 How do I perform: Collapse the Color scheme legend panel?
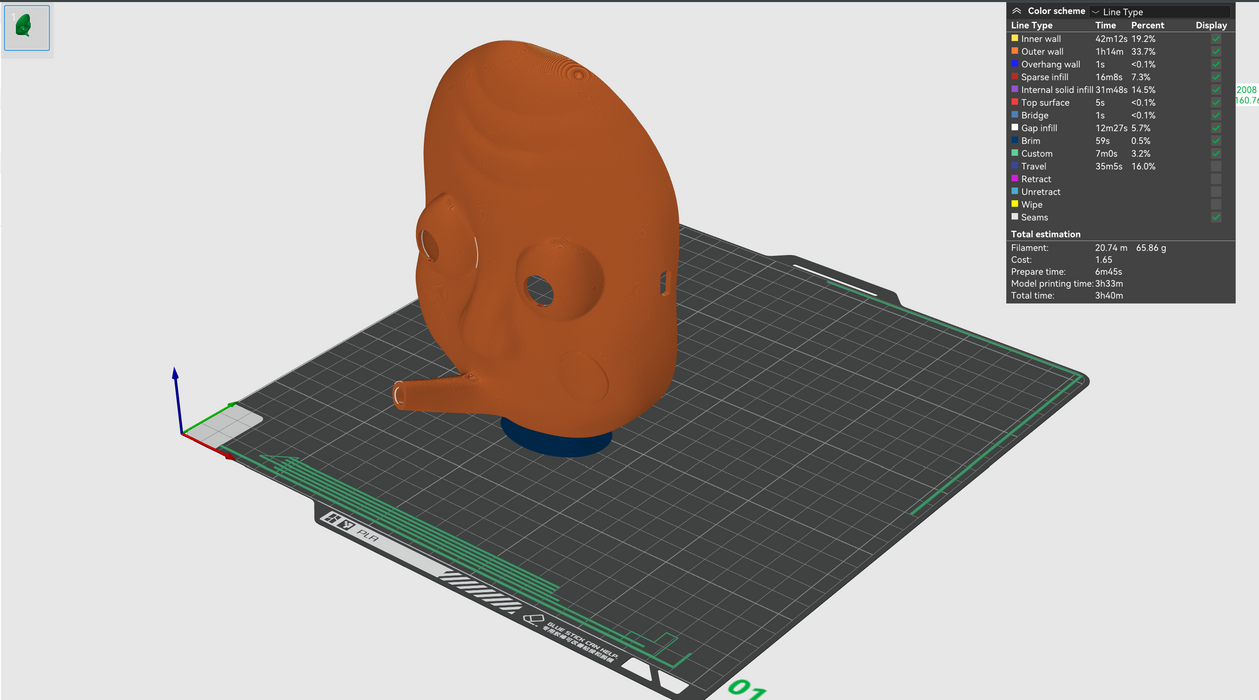tap(1017, 11)
